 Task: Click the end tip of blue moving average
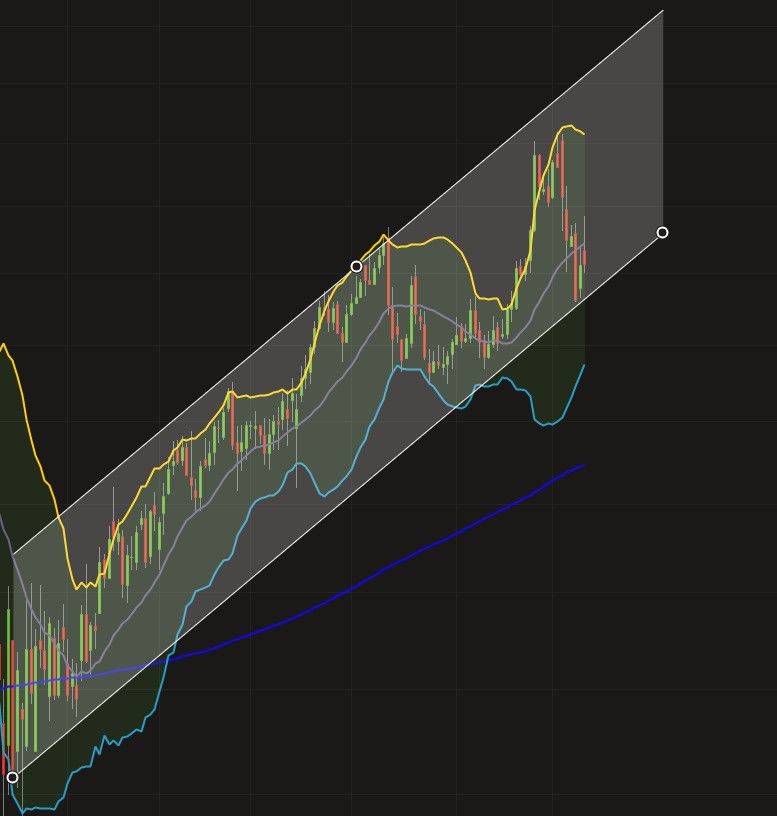583,465
